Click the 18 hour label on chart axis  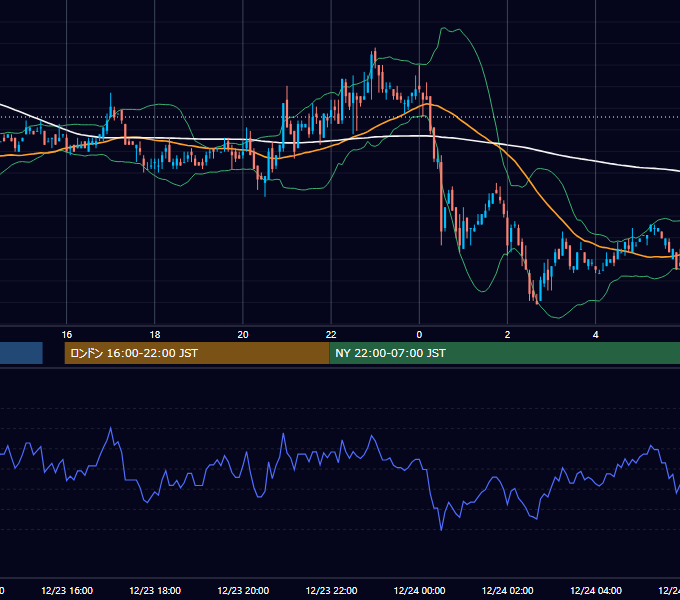click(x=155, y=335)
